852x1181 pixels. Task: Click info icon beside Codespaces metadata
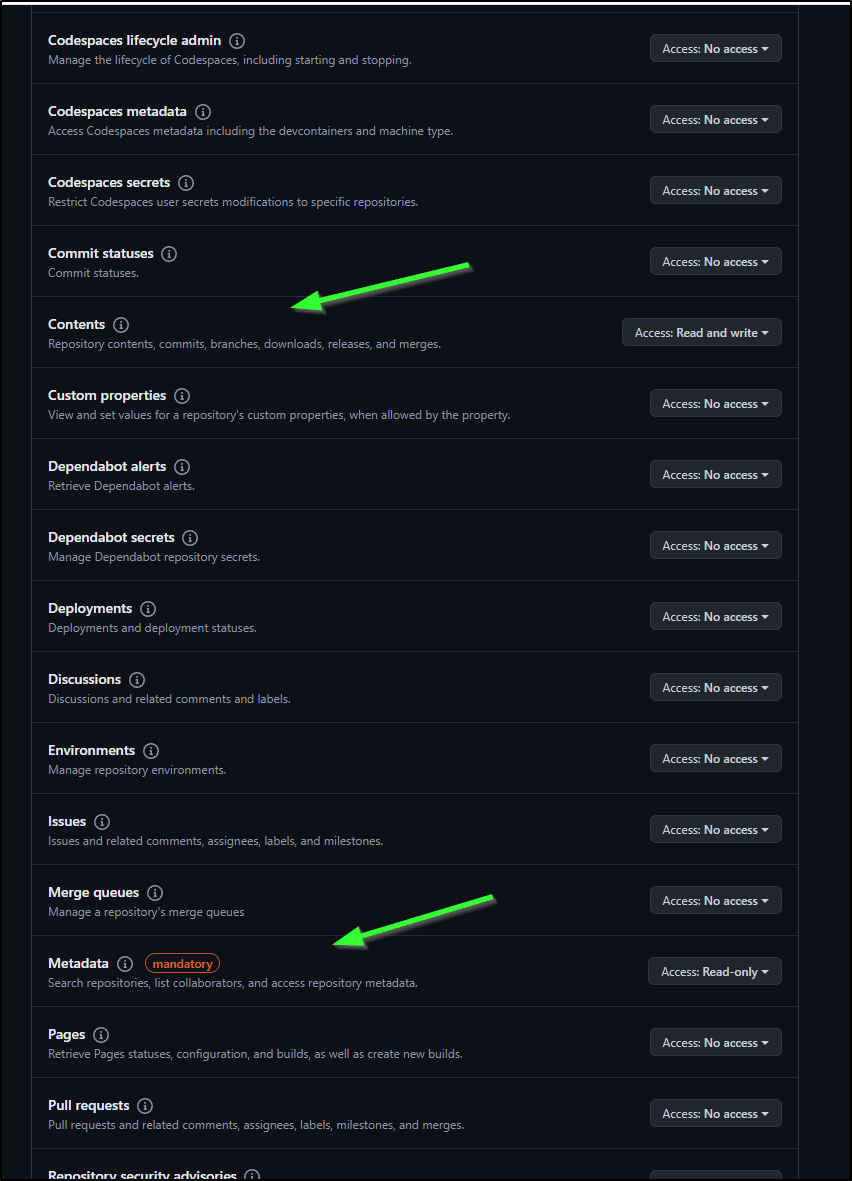(x=203, y=111)
